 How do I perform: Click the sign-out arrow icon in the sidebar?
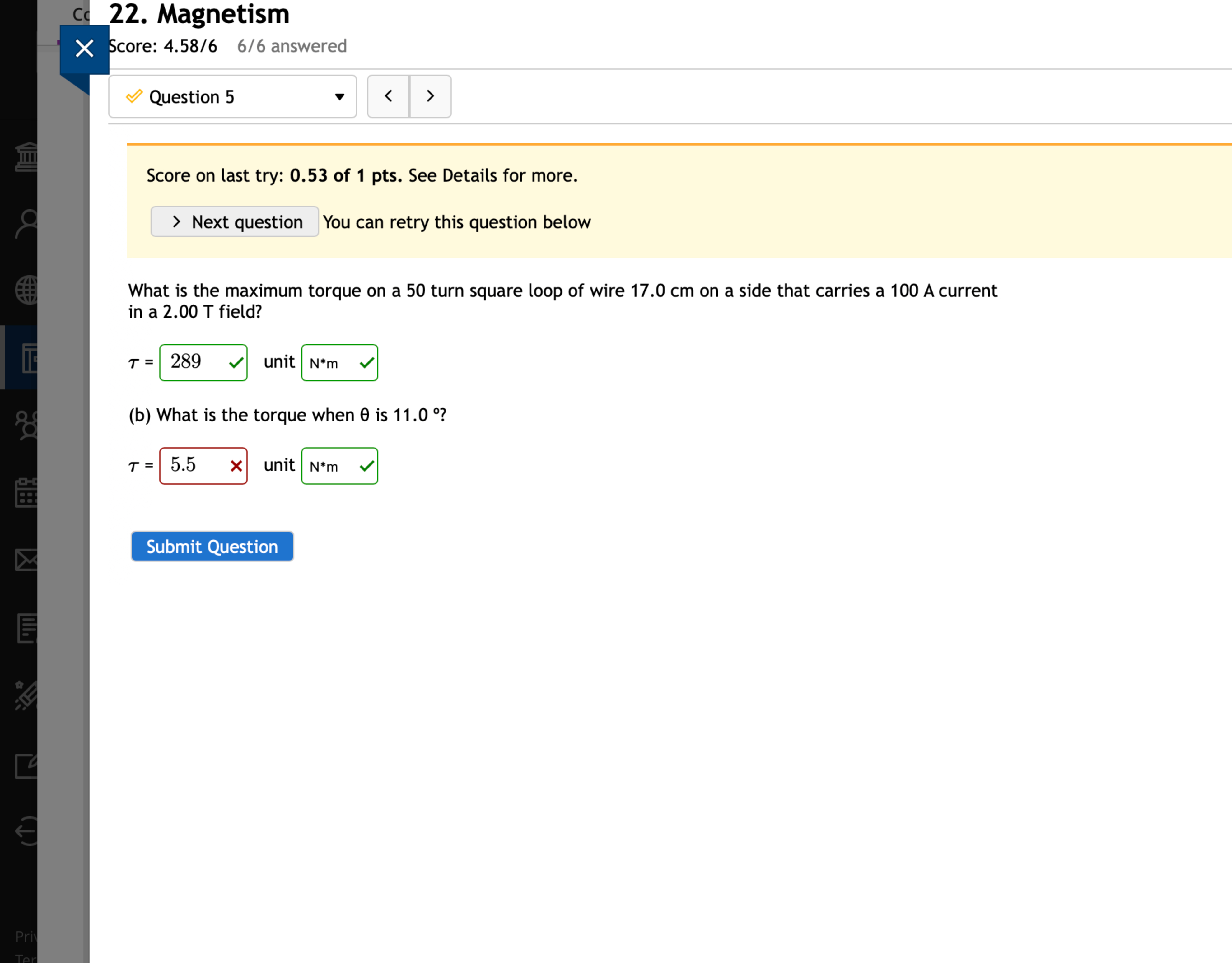pos(26,831)
